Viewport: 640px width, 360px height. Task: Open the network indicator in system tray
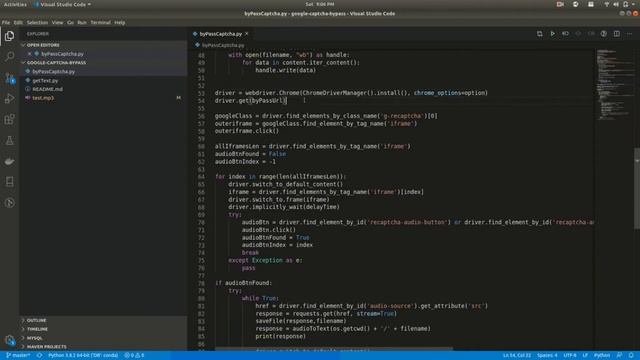point(607,4)
